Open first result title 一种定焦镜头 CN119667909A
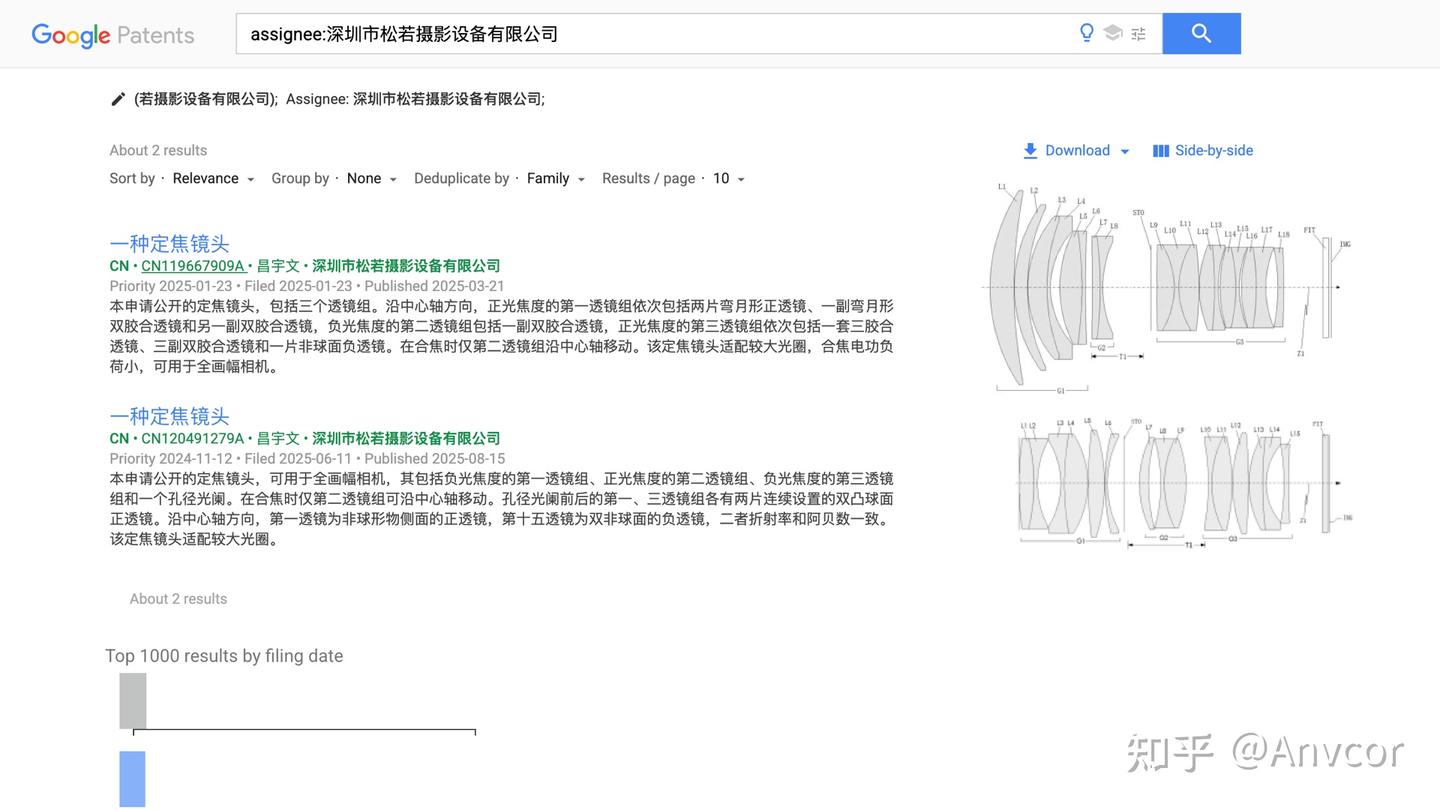 coord(170,243)
